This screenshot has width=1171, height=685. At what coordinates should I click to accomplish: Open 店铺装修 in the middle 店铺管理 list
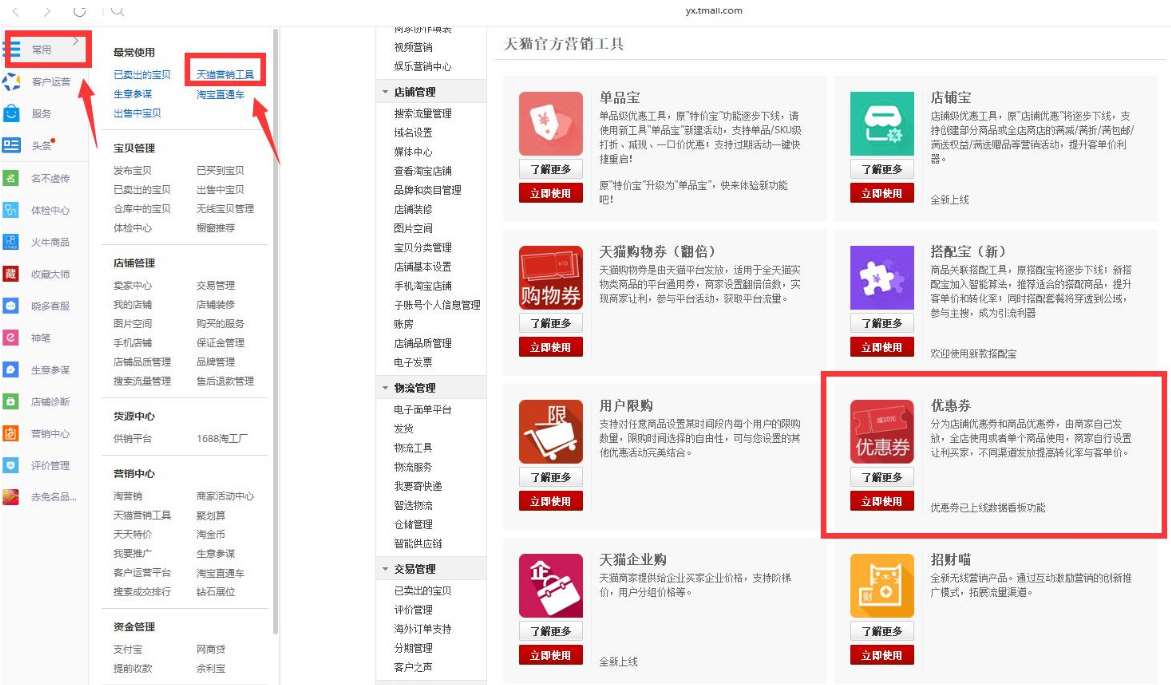coord(413,209)
